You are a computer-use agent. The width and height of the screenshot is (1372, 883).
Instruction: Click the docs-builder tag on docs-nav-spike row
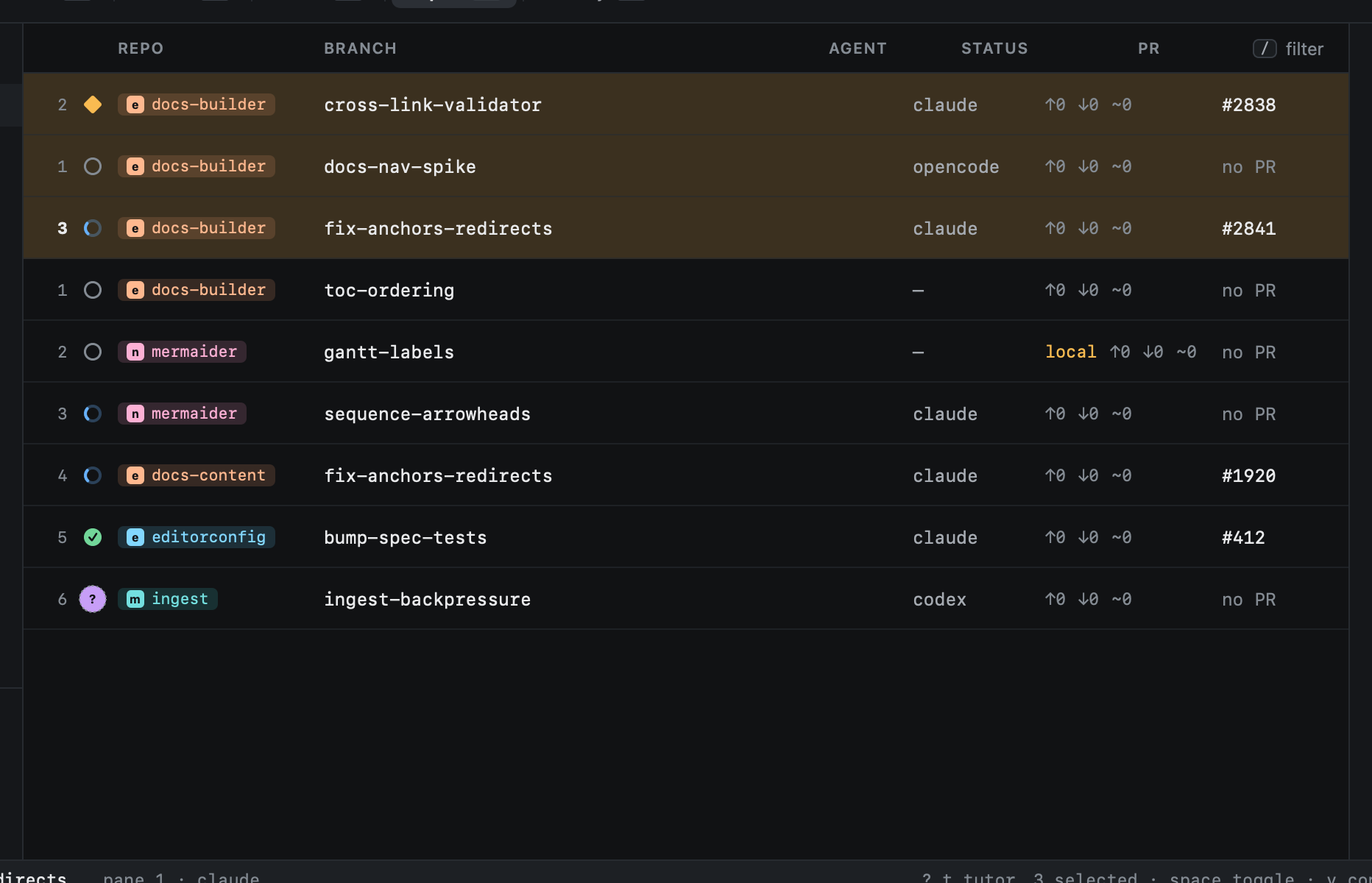point(197,166)
